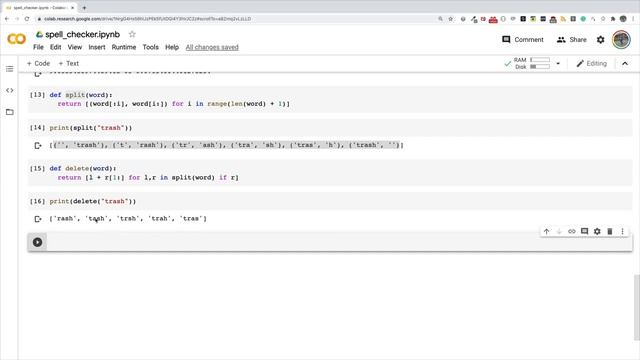Select cell 15 def delete(word)

pyautogui.click(x=330, y=173)
